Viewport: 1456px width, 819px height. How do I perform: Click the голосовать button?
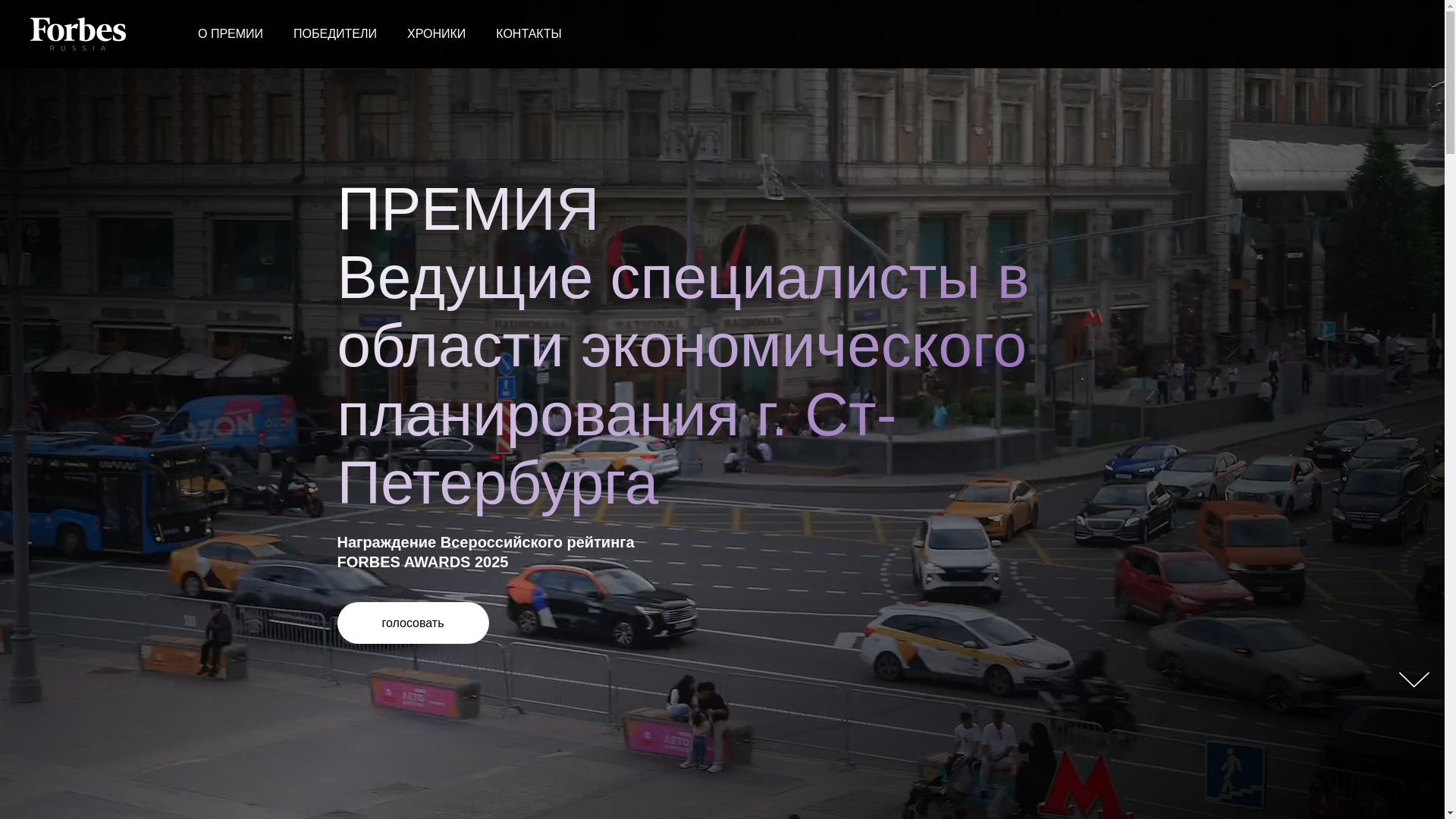pos(413,623)
